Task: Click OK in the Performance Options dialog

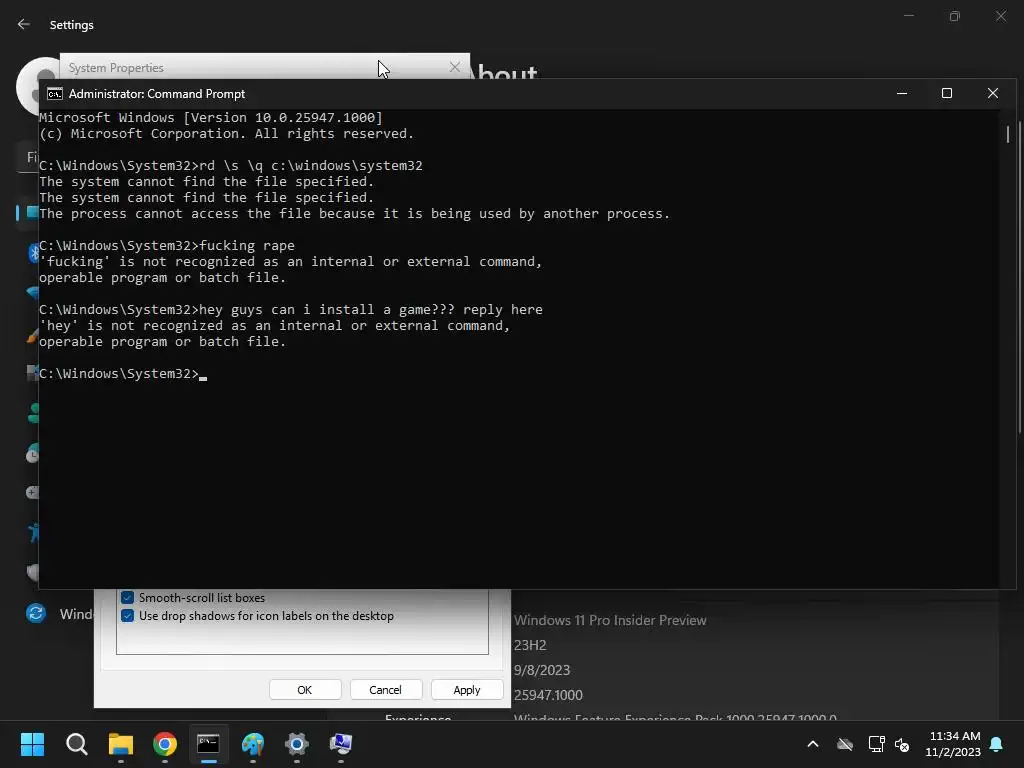Action: tap(305, 690)
